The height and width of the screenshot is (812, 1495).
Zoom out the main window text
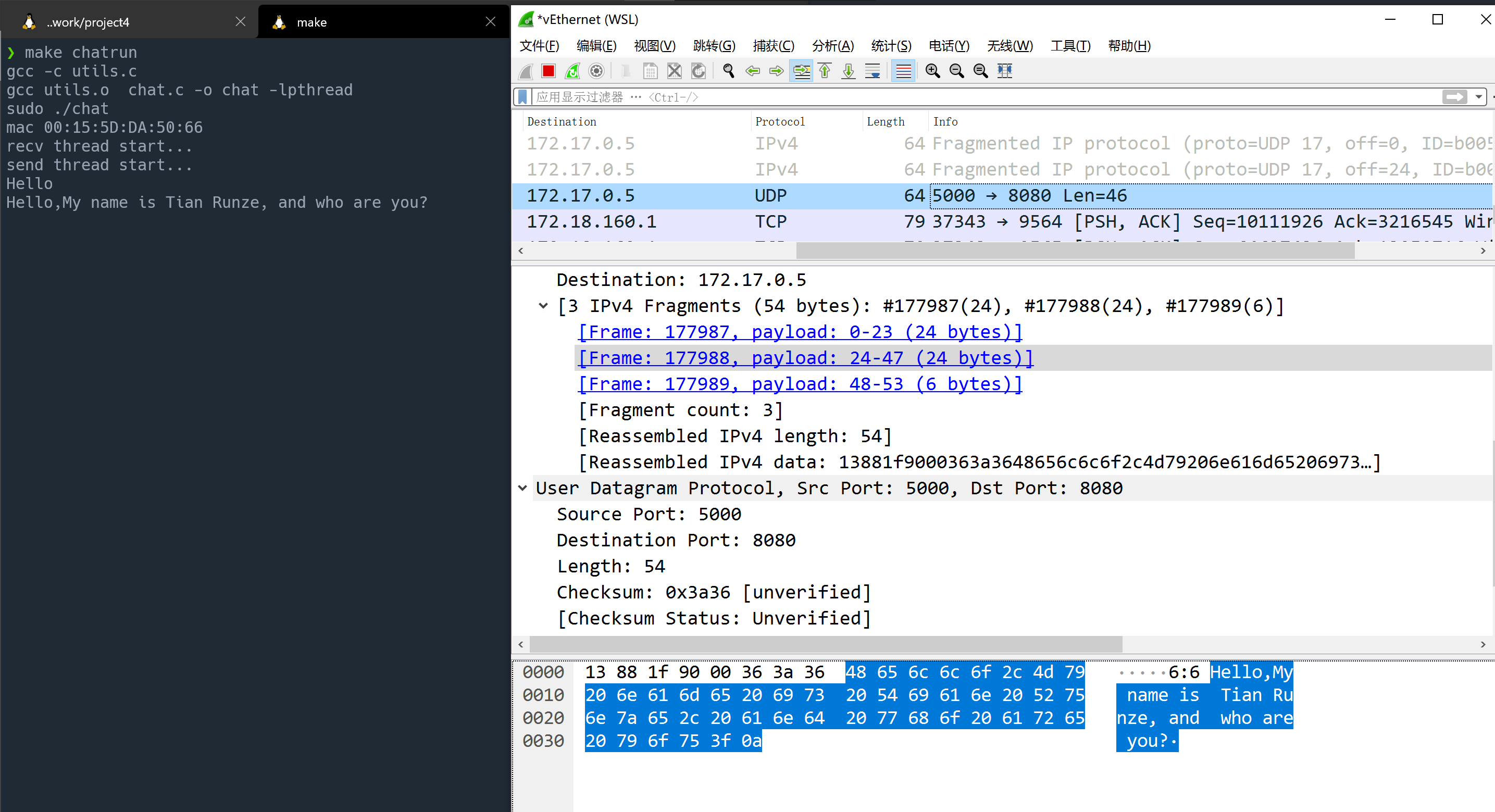pos(956,71)
